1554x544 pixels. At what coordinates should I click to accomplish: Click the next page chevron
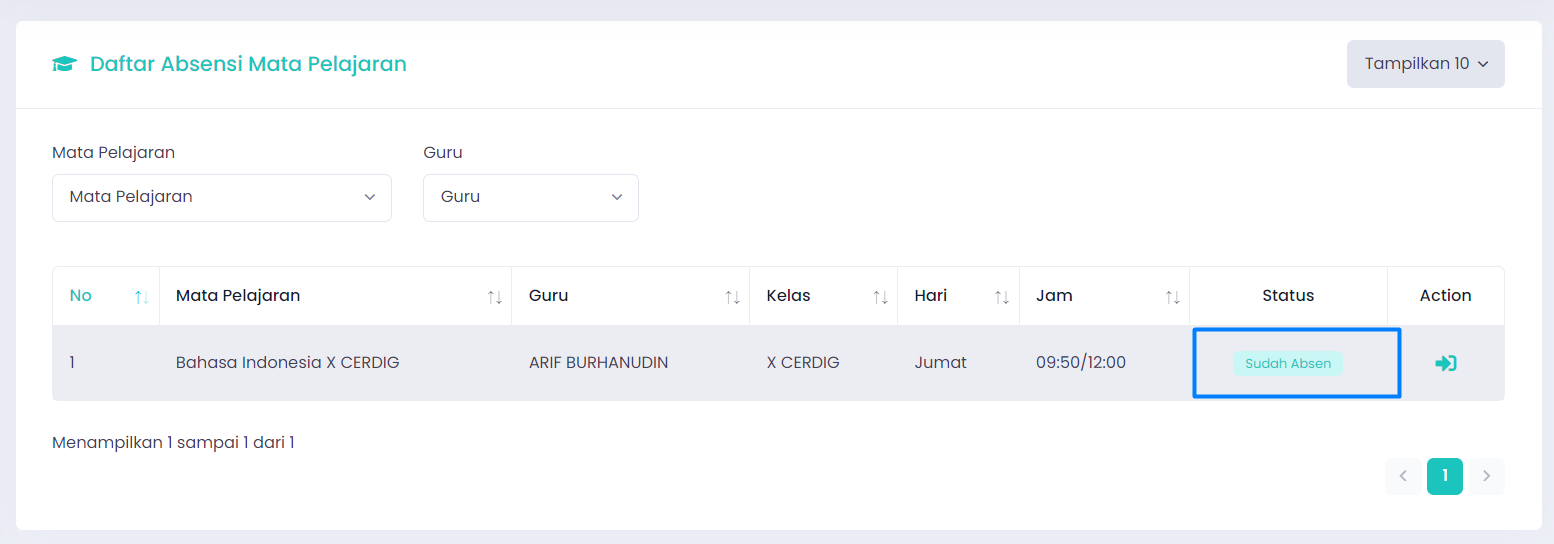pos(1487,476)
